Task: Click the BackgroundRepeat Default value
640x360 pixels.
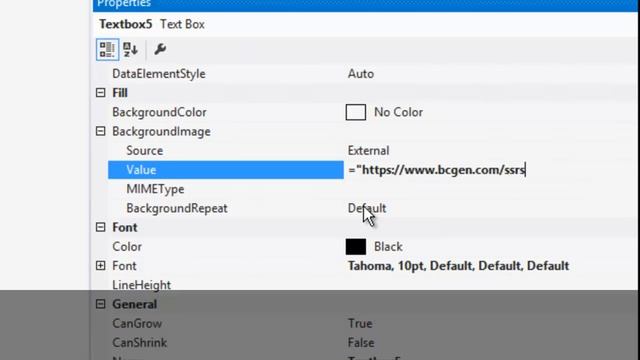Action: 367,208
